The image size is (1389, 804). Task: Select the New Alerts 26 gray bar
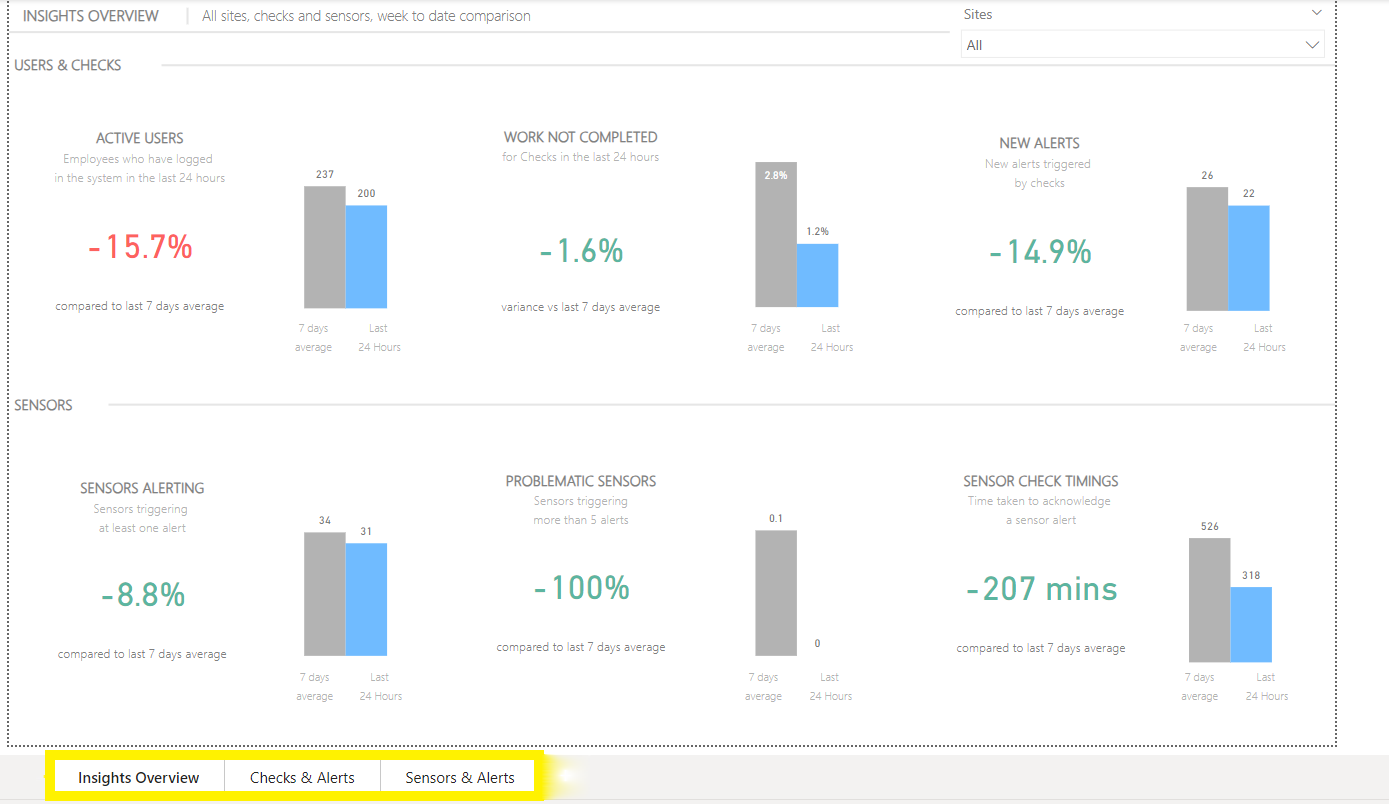coord(1207,249)
